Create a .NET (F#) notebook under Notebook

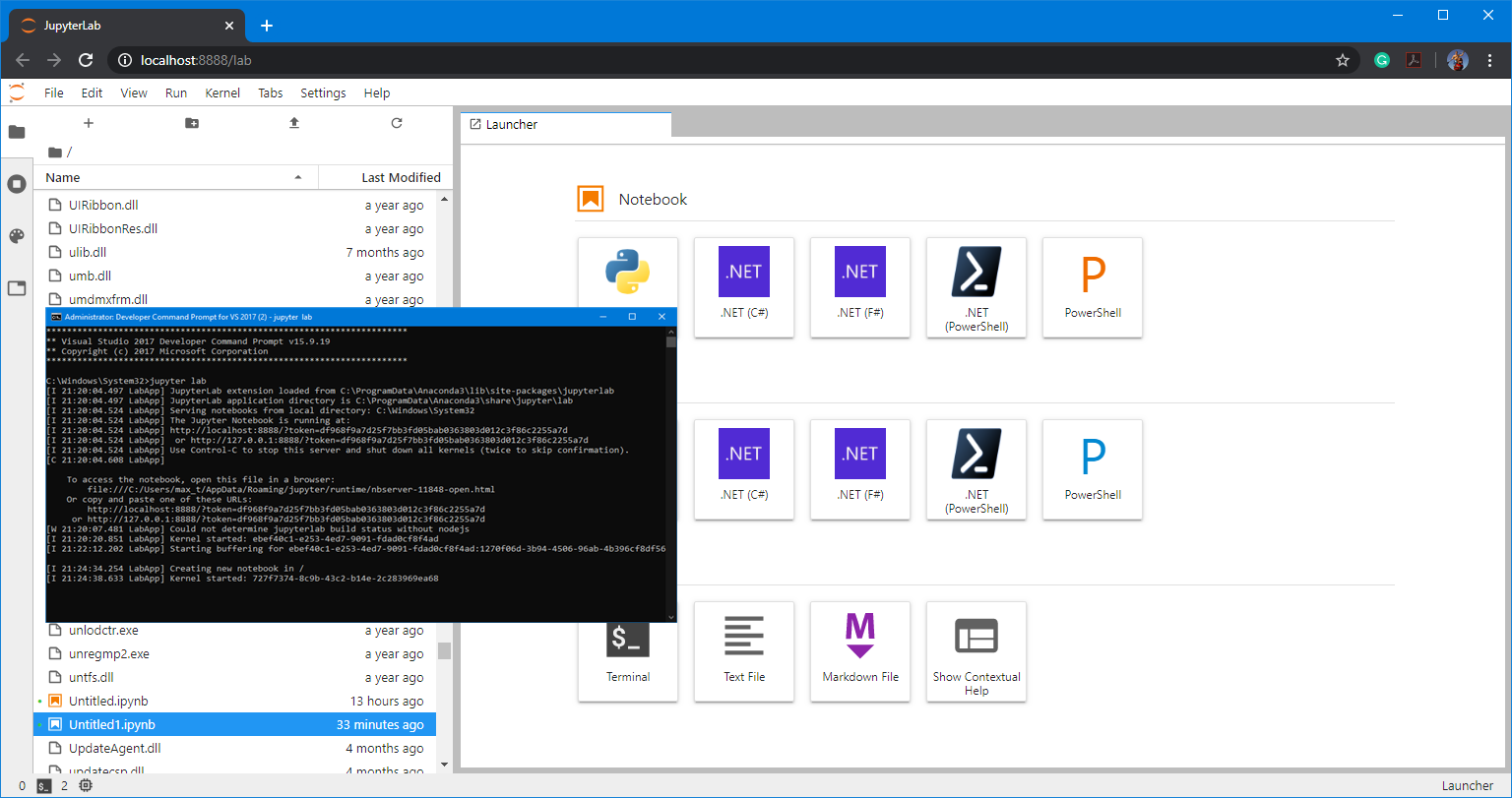[860, 287]
